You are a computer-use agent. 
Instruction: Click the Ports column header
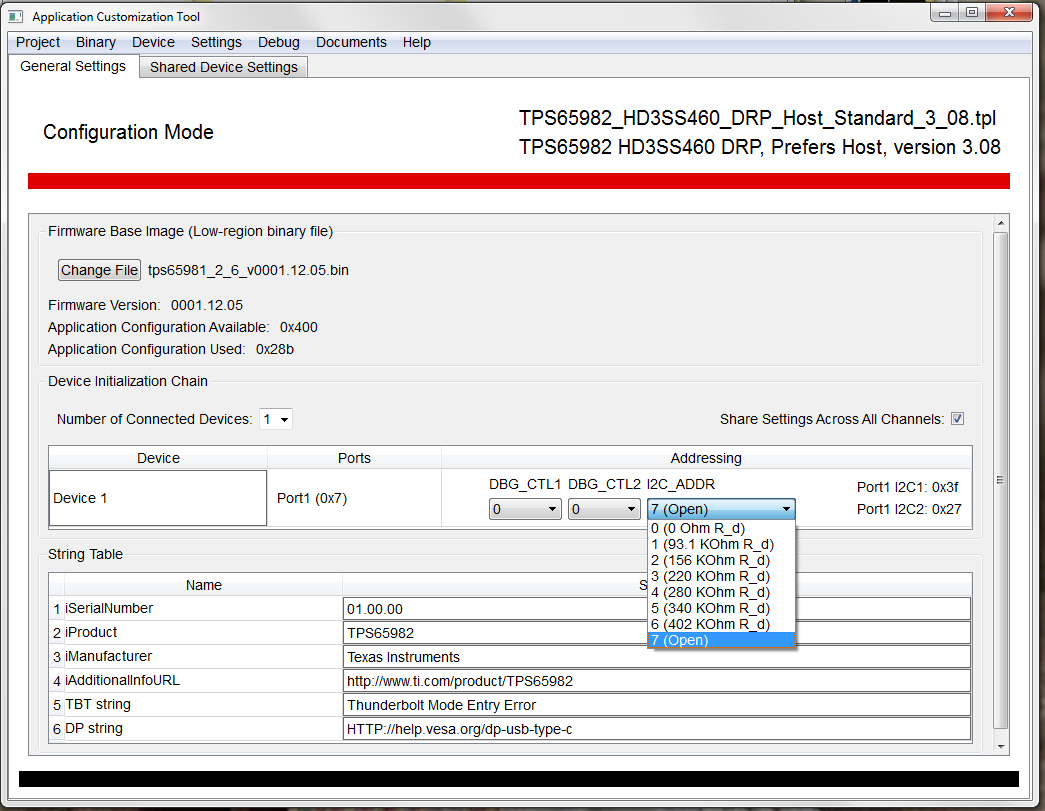(354, 458)
